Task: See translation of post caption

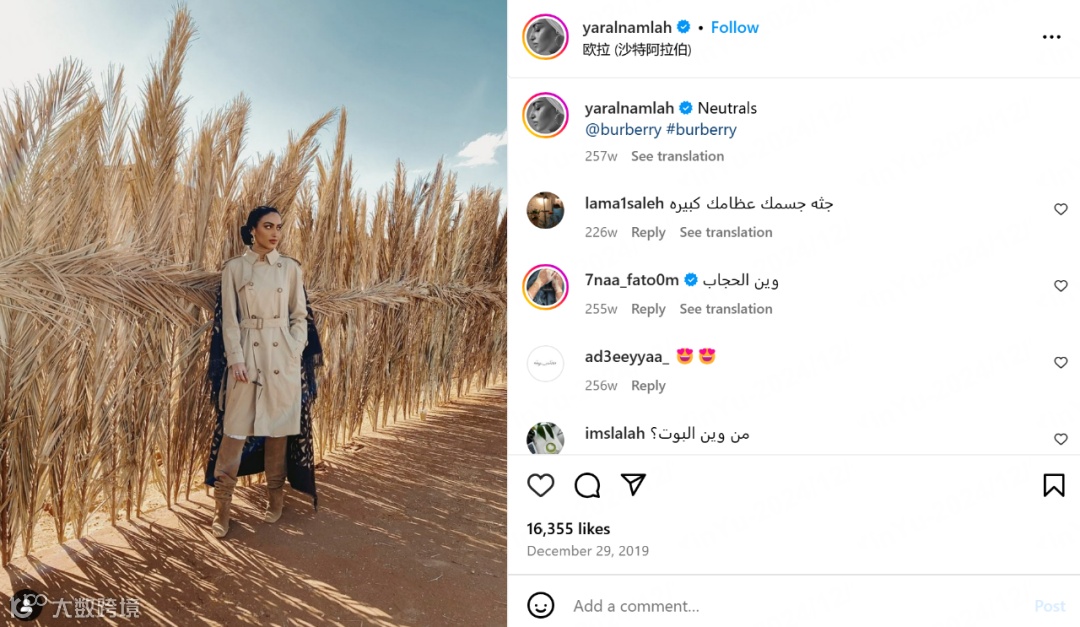Action: coord(677,156)
